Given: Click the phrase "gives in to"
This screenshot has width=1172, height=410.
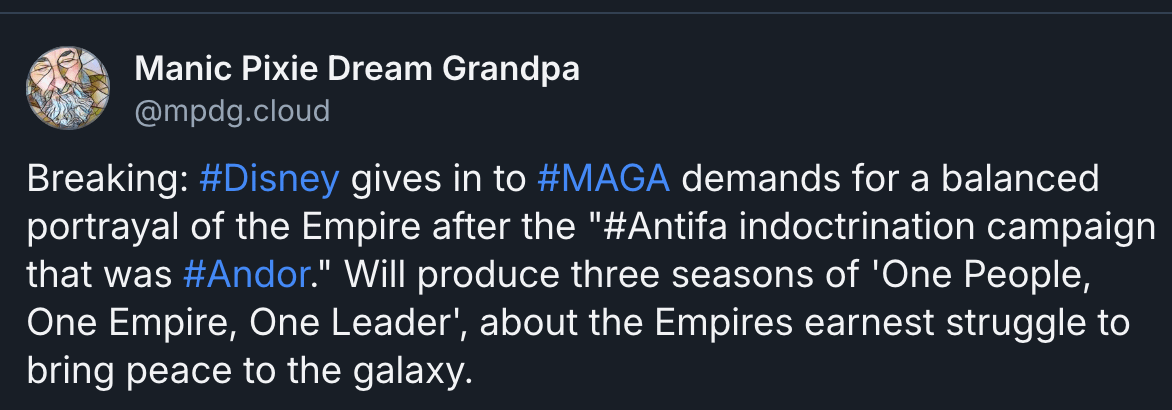Looking at the screenshot, I should [439, 180].
